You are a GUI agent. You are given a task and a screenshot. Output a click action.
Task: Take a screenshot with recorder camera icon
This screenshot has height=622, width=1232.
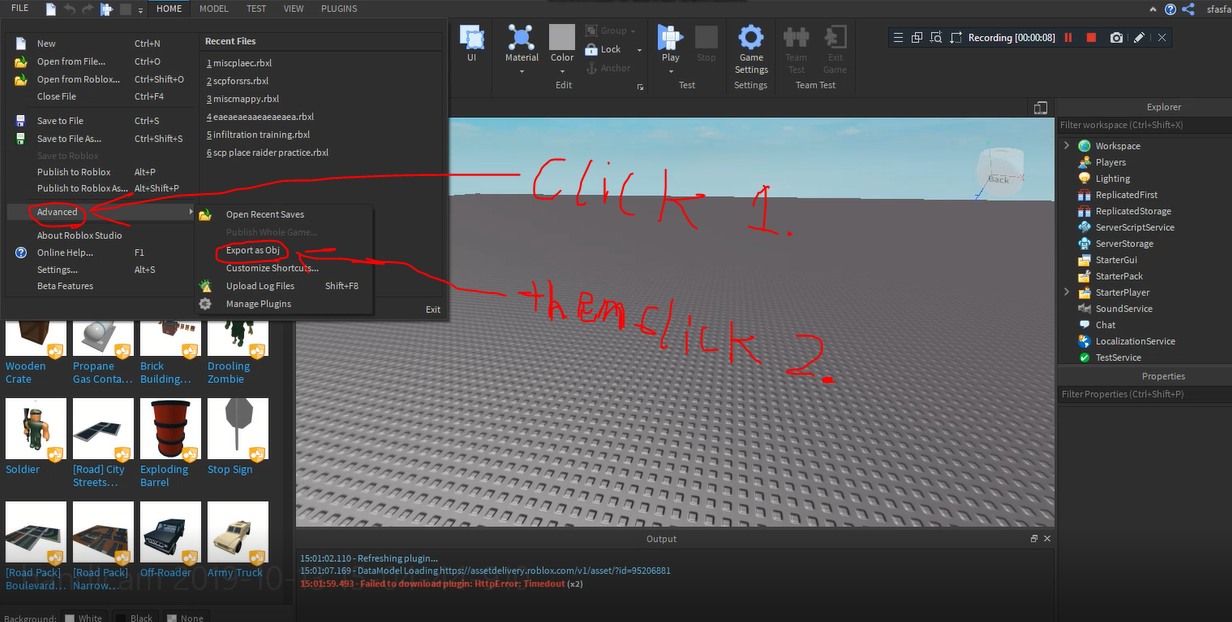(x=1116, y=37)
